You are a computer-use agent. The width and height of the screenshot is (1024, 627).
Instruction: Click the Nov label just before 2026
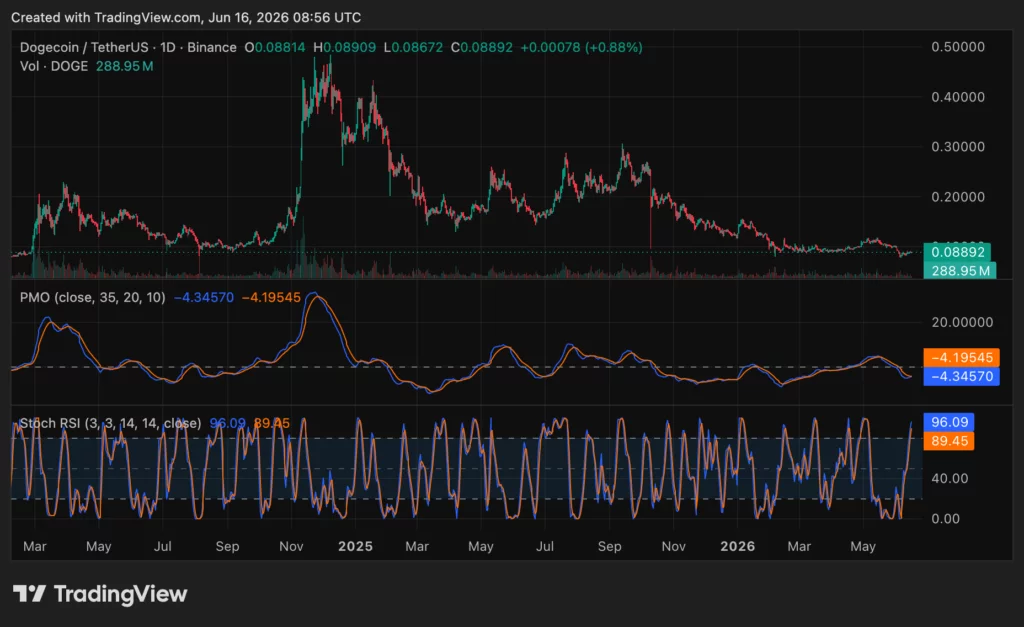[673, 546]
